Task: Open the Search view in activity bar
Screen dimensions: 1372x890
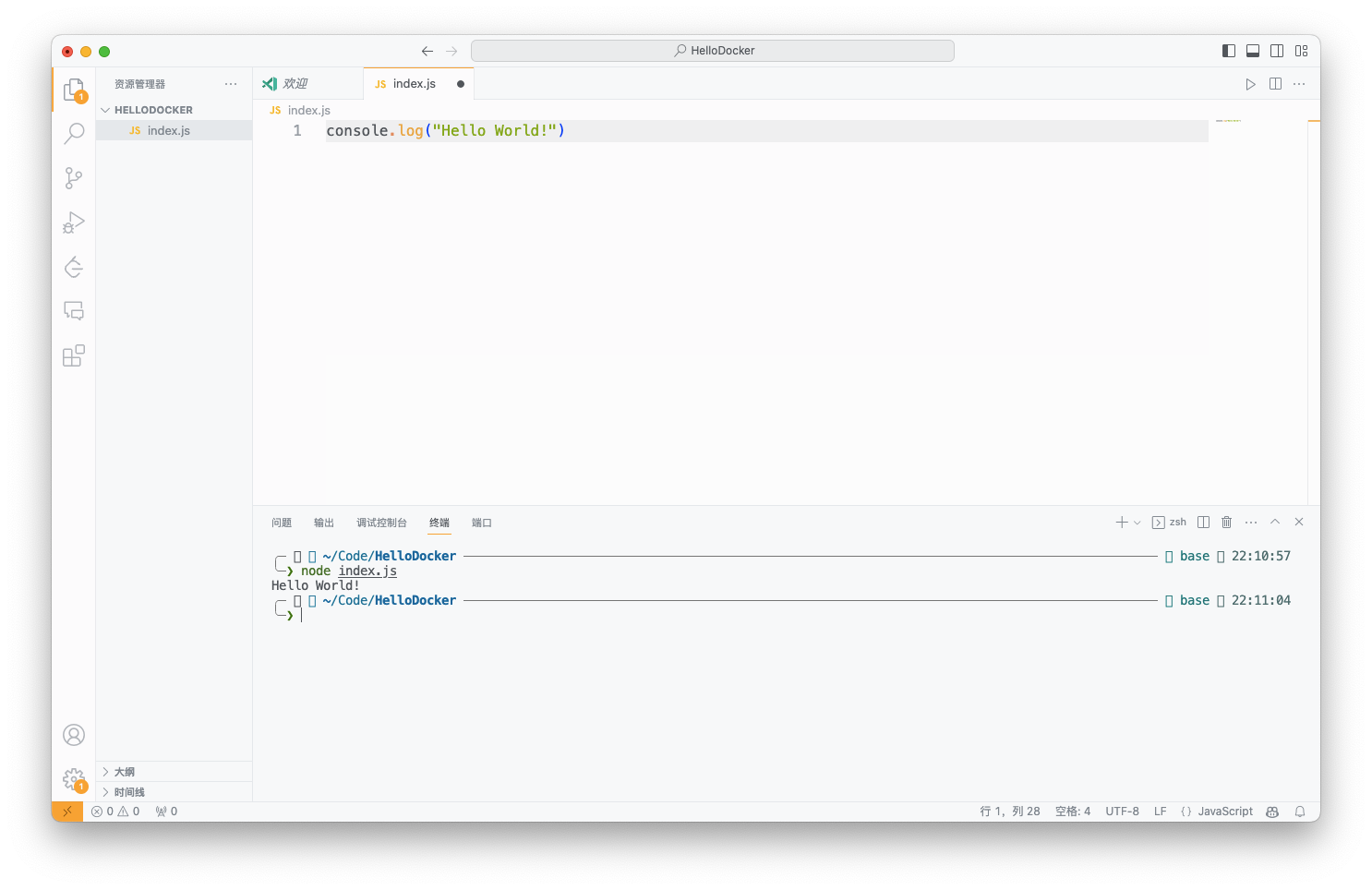Action: pos(74,134)
